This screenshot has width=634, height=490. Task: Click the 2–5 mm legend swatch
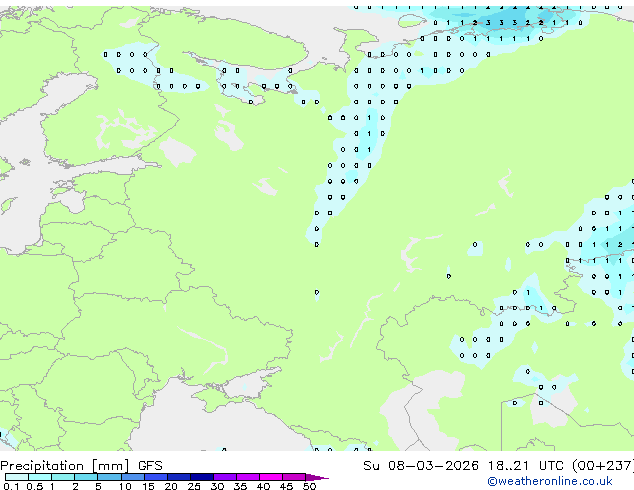(86, 477)
